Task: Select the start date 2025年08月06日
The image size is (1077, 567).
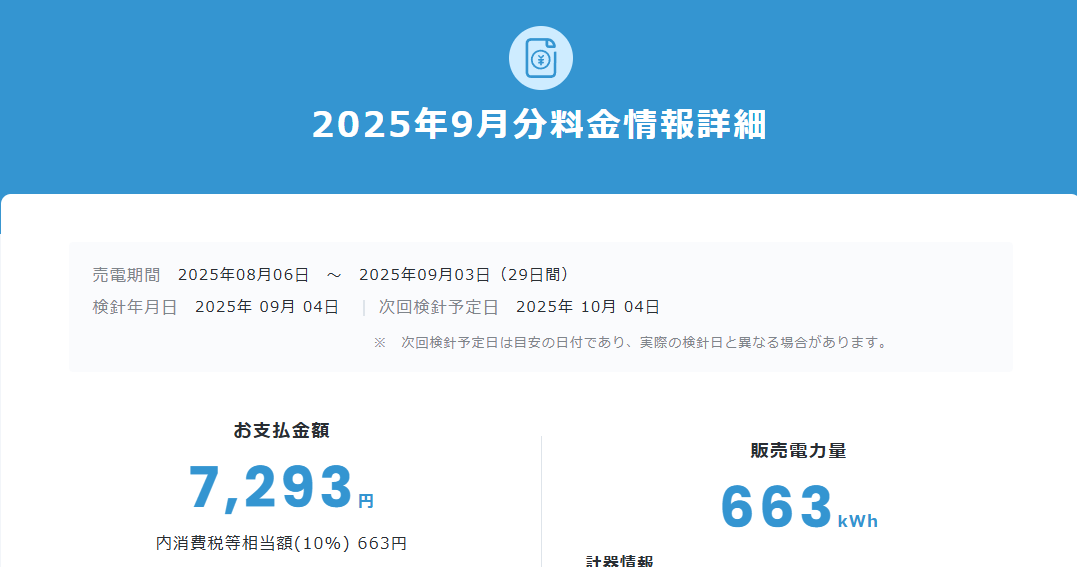Action: point(243,275)
